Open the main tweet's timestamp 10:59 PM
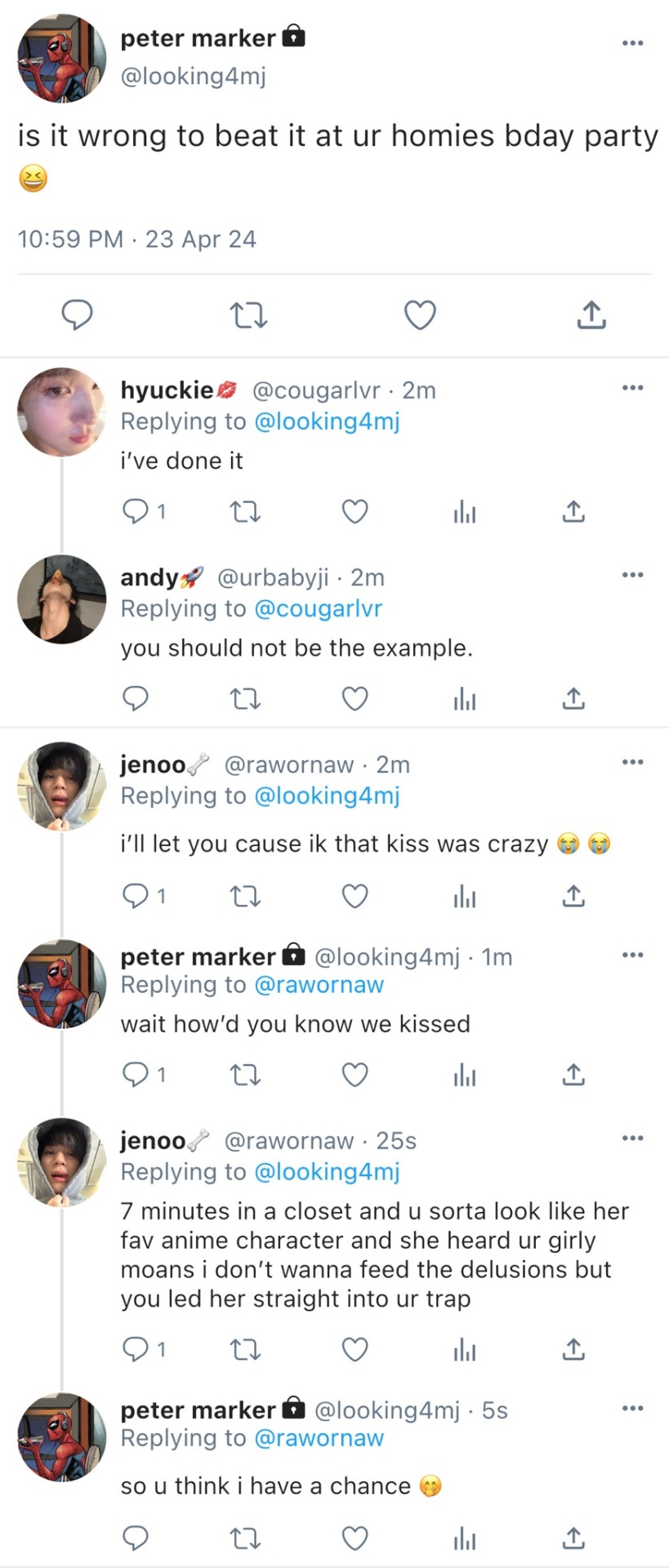This screenshot has width=669, height=1568. coord(70,239)
